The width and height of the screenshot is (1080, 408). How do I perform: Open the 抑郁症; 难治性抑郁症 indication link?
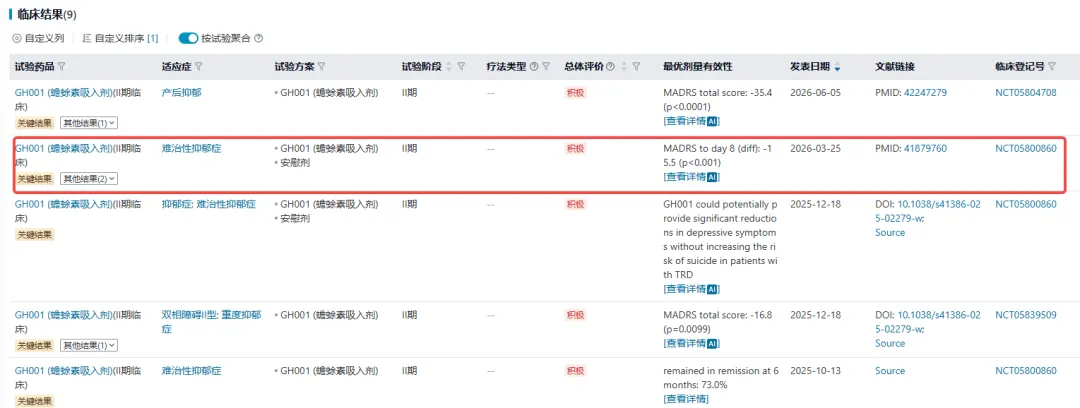[x=209, y=204]
